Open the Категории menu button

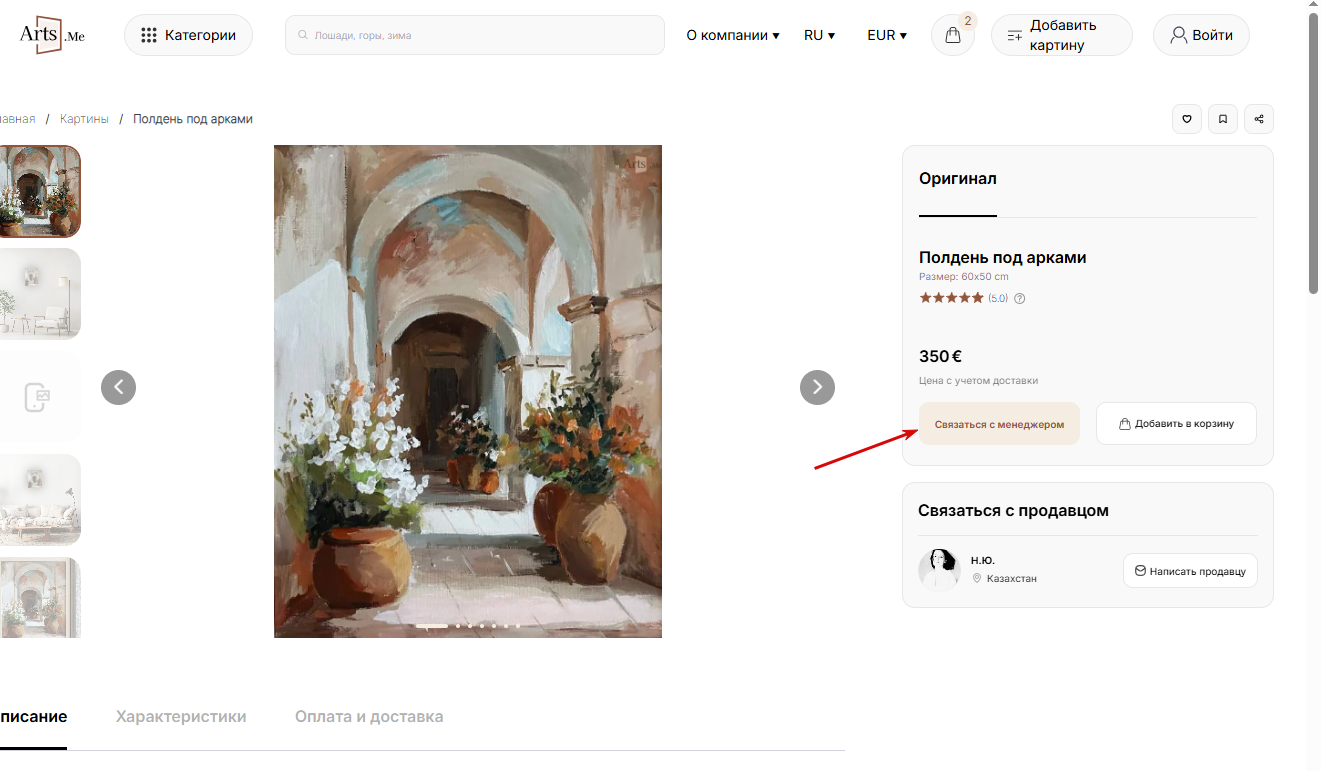pyautogui.click(x=188, y=35)
